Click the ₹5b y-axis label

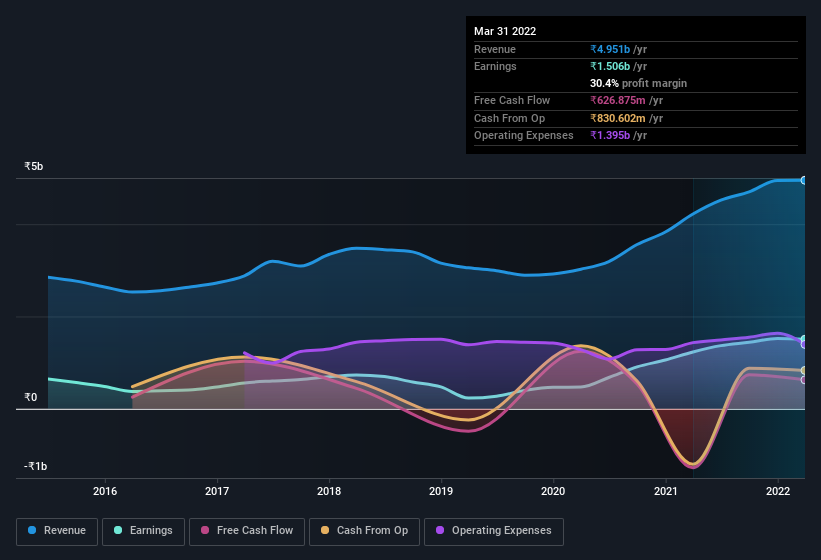34,166
